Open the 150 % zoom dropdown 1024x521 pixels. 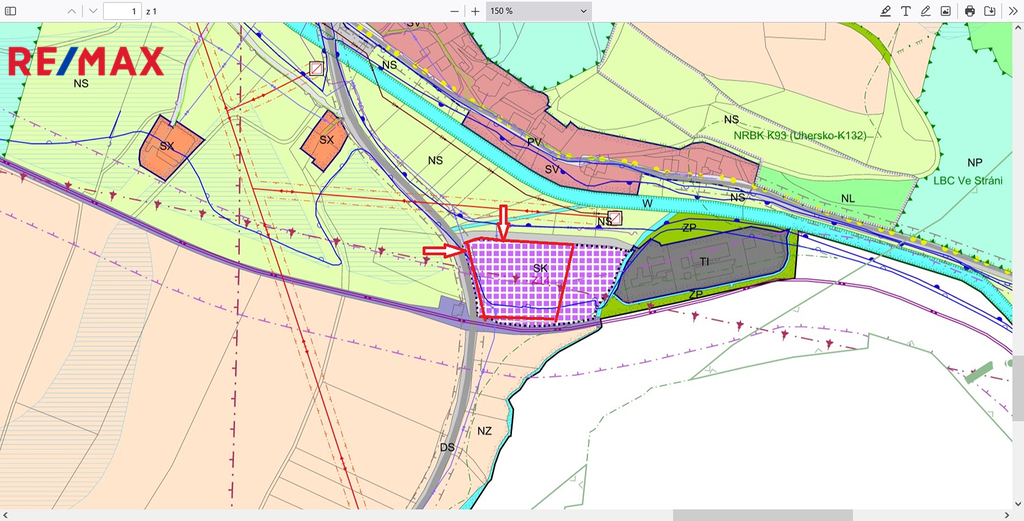point(539,10)
